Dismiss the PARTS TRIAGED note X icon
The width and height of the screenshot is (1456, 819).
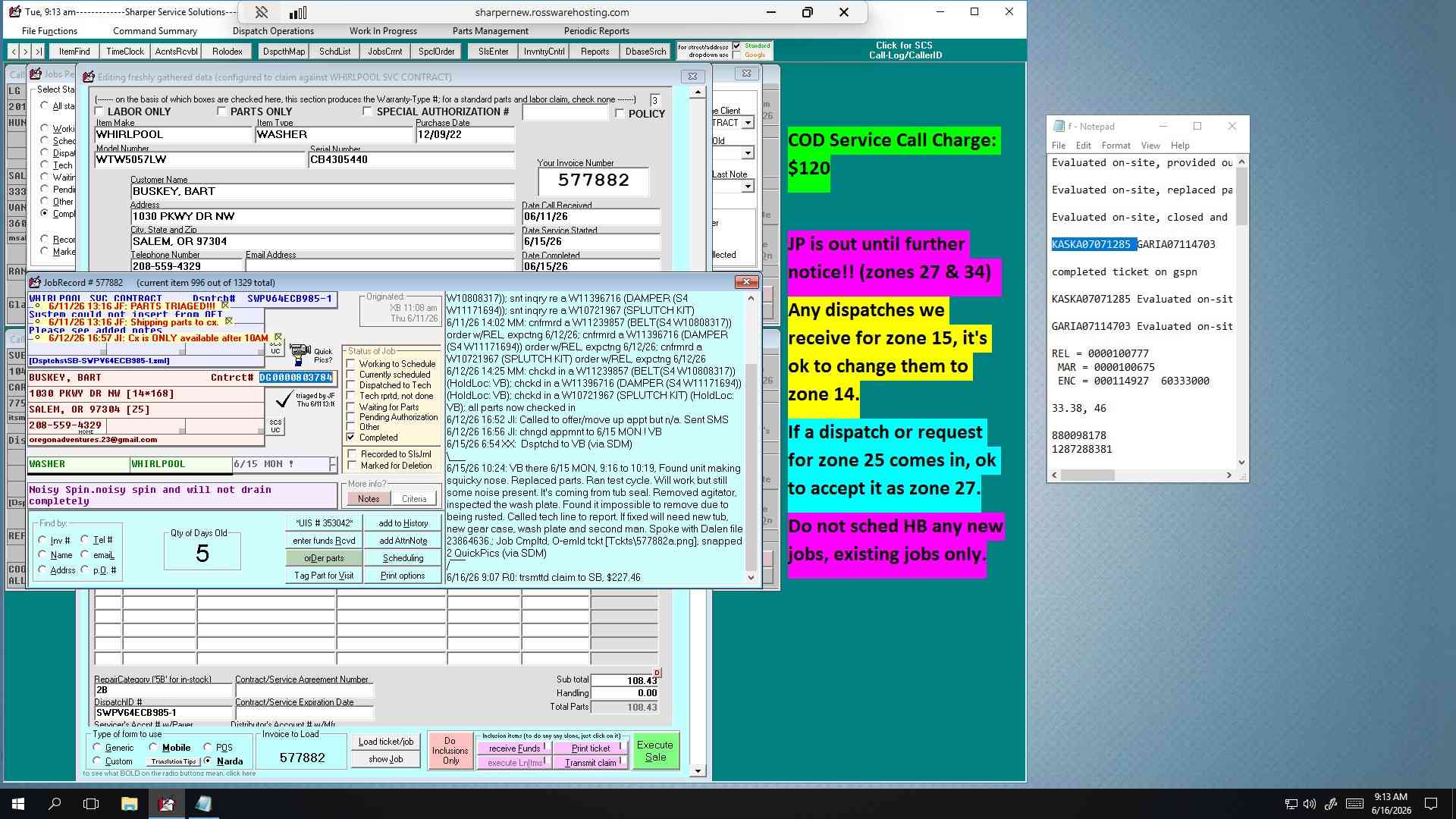(225, 306)
